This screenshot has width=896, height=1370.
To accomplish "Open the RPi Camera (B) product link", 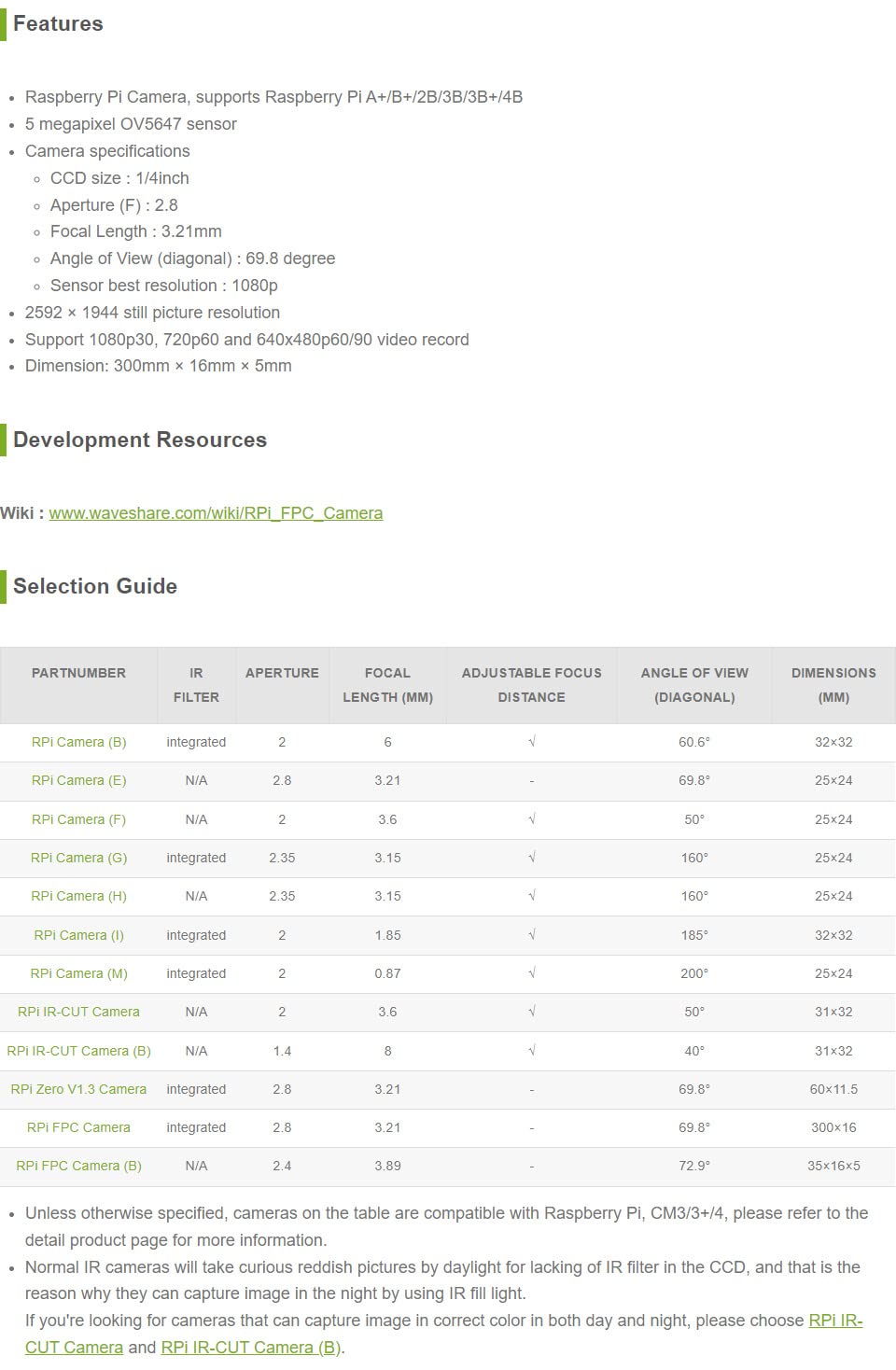I will click(x=78, y=742).
